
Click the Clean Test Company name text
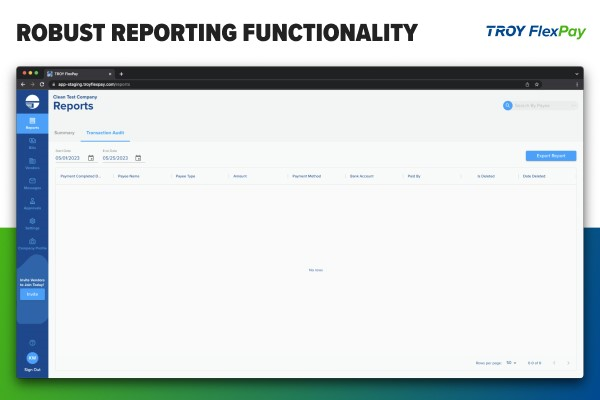click(75, 97)
